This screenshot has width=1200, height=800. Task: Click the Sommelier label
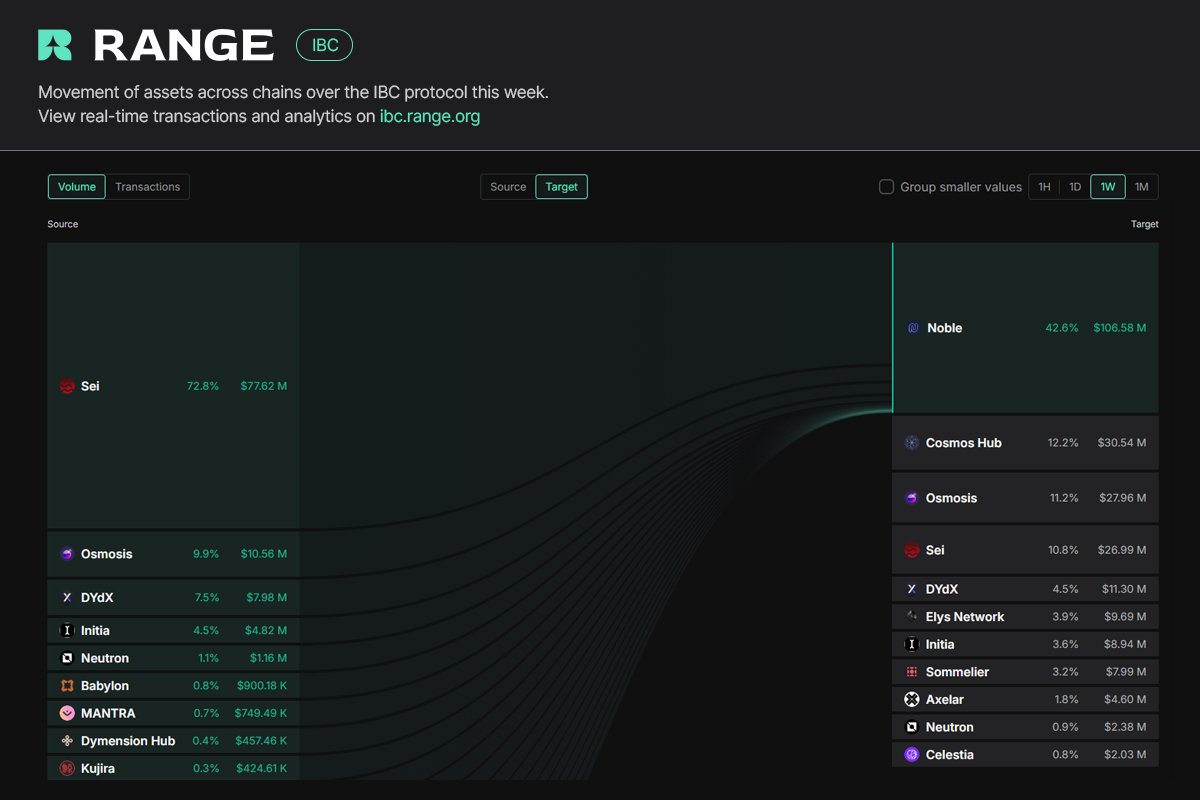click(957, 672)
